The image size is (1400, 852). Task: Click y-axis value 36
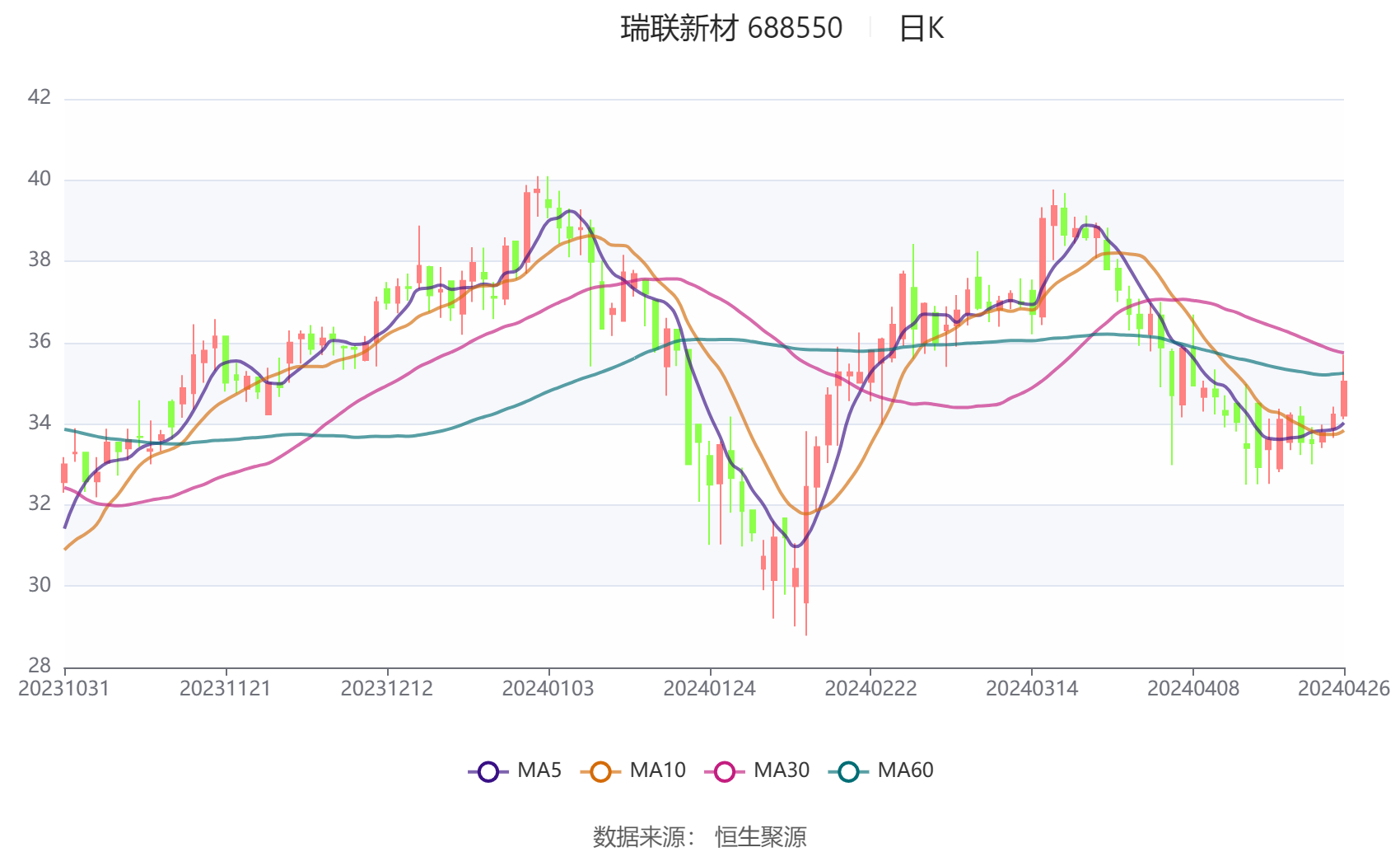tap(40, 341)
